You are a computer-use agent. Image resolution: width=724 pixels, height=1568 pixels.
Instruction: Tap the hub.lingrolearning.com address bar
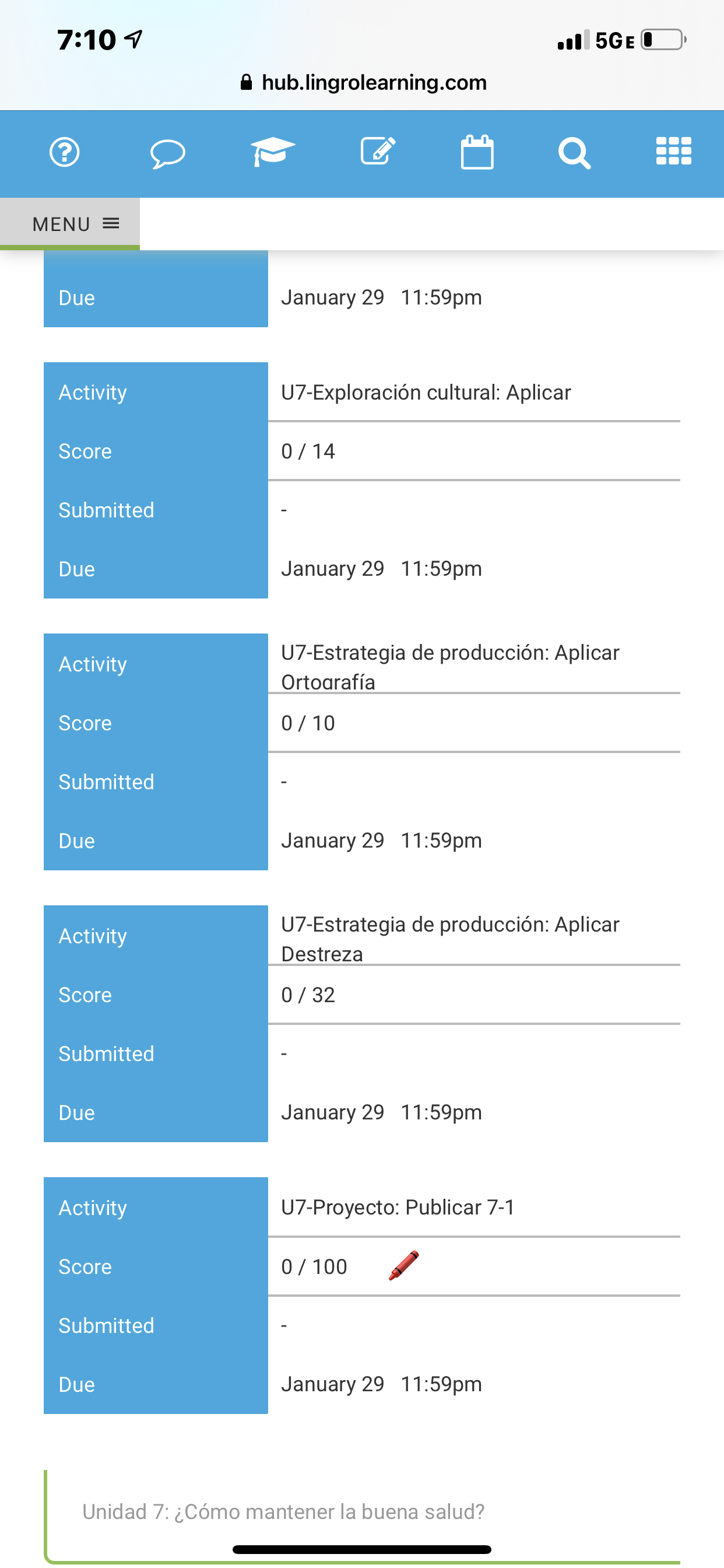click(x=363, y=82)
